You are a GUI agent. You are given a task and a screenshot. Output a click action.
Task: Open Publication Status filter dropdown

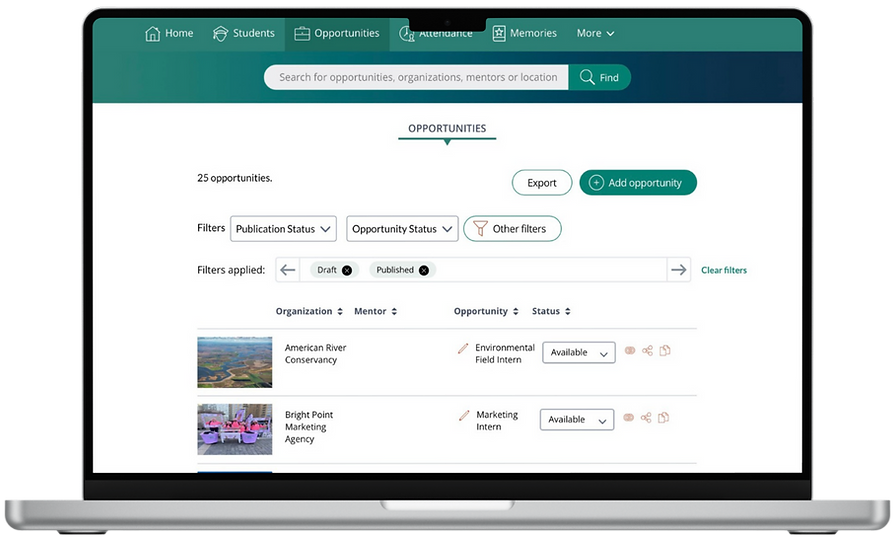[x=283, y=229]
